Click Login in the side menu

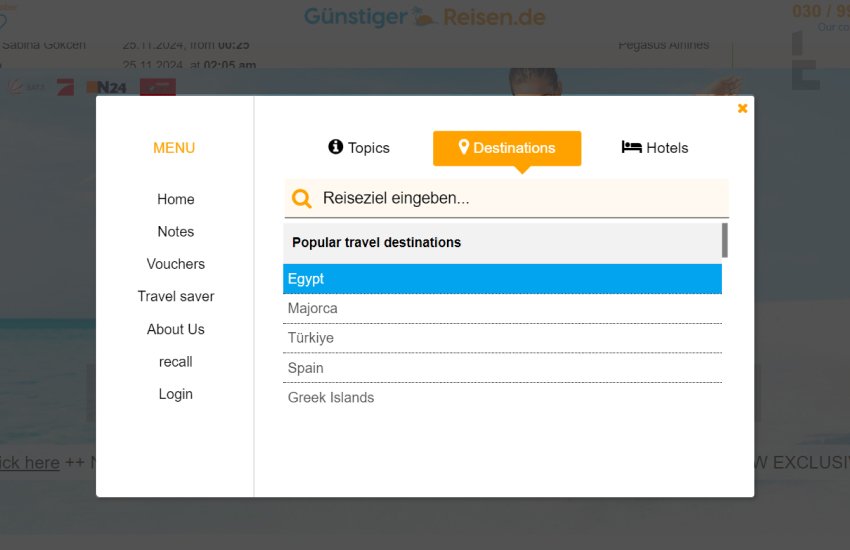[176, 394]
